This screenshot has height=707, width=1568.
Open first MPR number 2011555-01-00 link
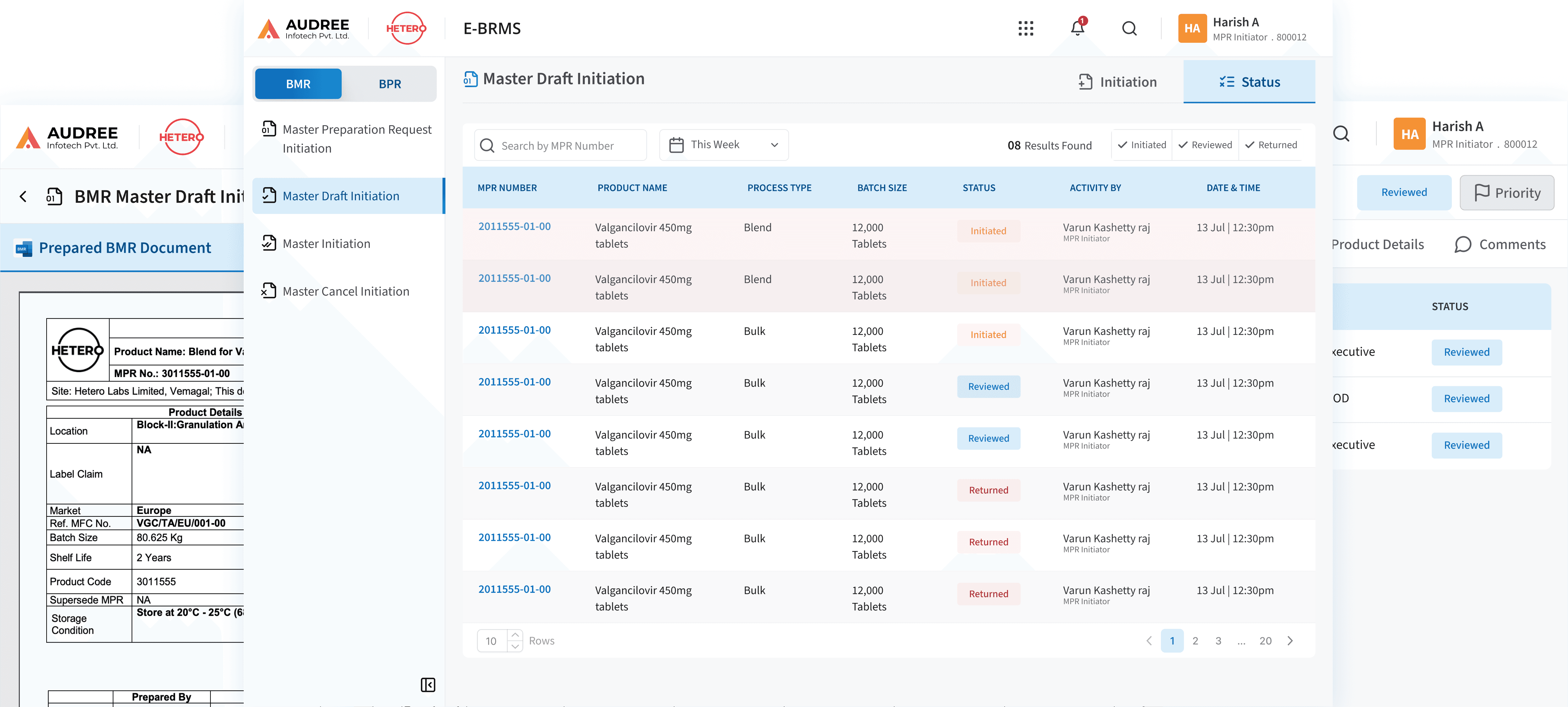(x=514, y=226)
